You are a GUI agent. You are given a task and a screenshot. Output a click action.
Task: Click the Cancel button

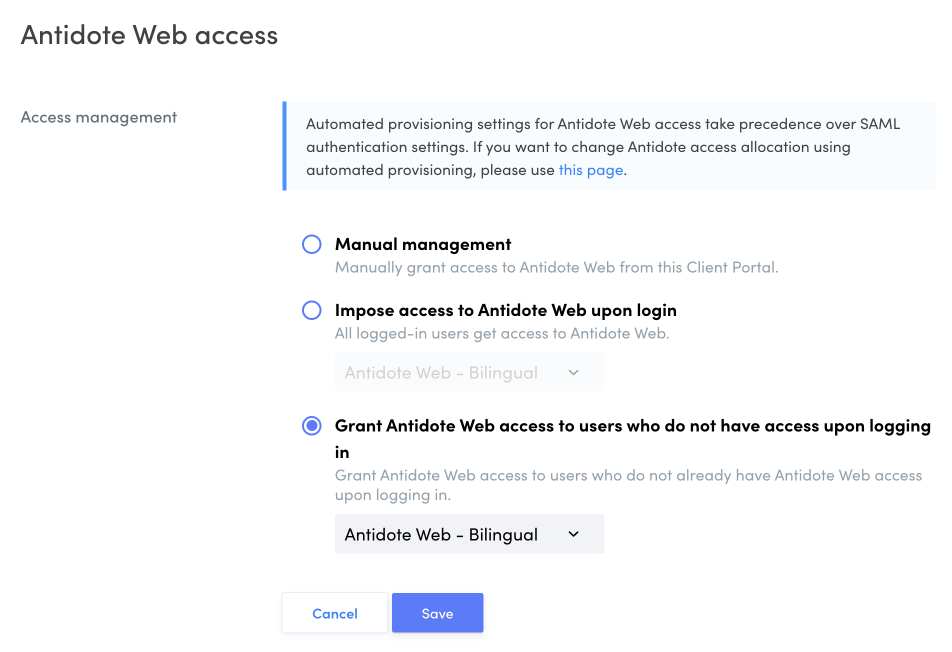pos(335,613)
